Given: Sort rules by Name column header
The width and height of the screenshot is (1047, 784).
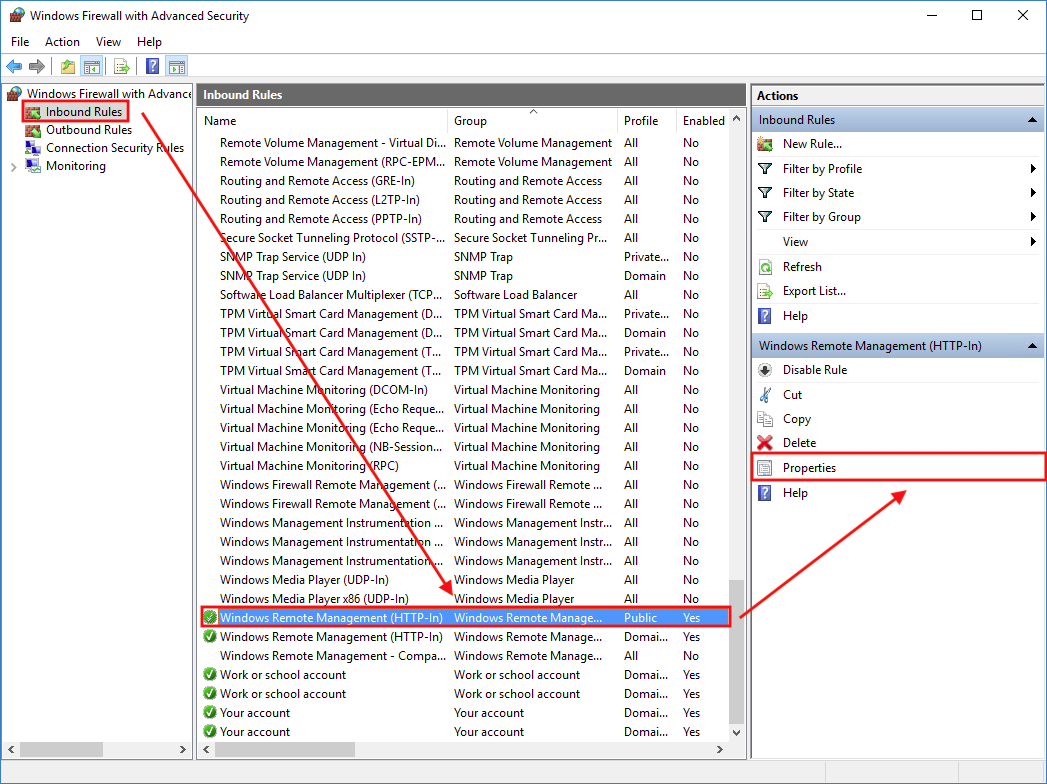Looking at the screenshot, I should (x=324, y=121).
